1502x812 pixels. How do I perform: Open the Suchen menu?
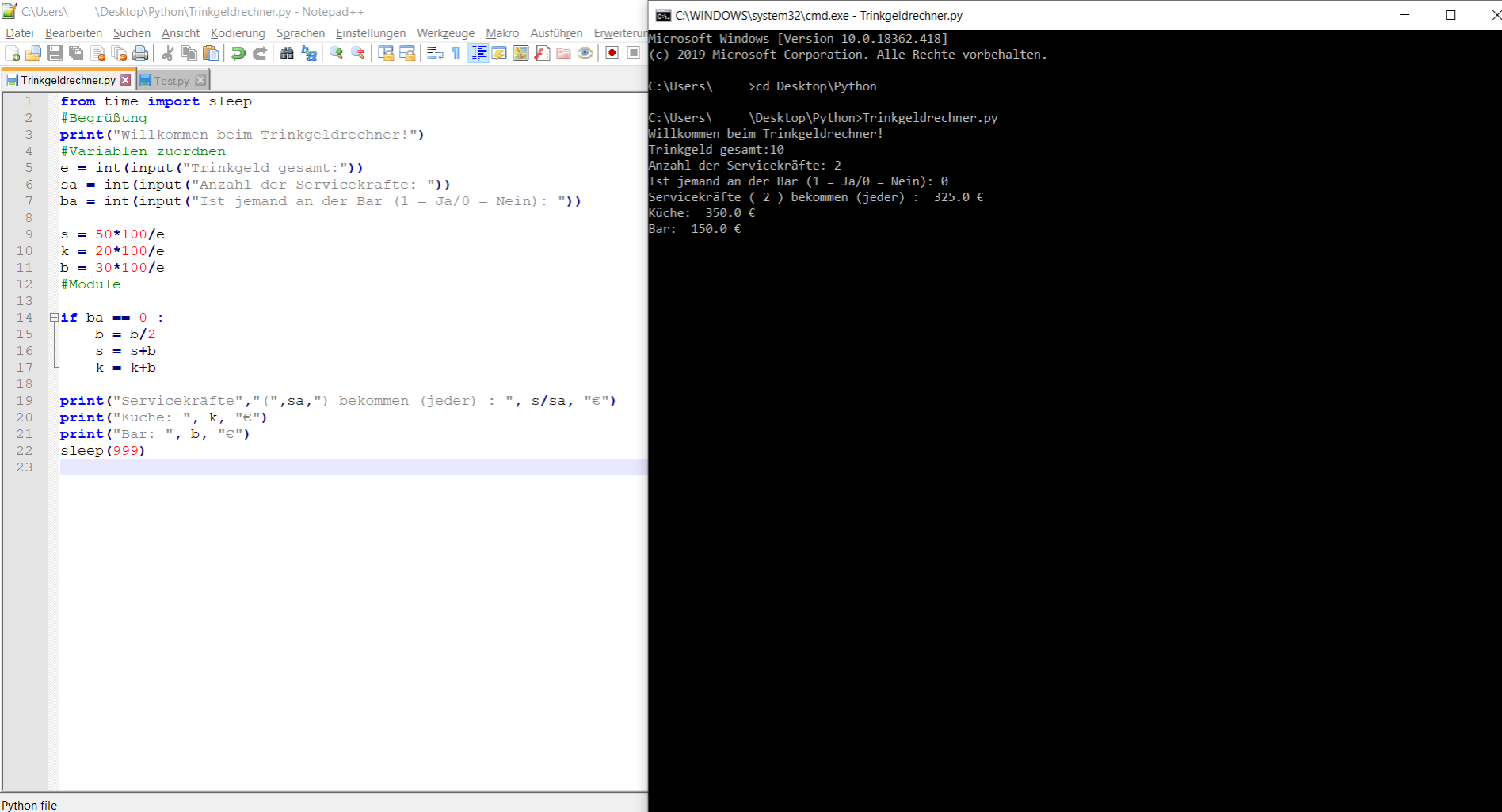tap(132, 32)
